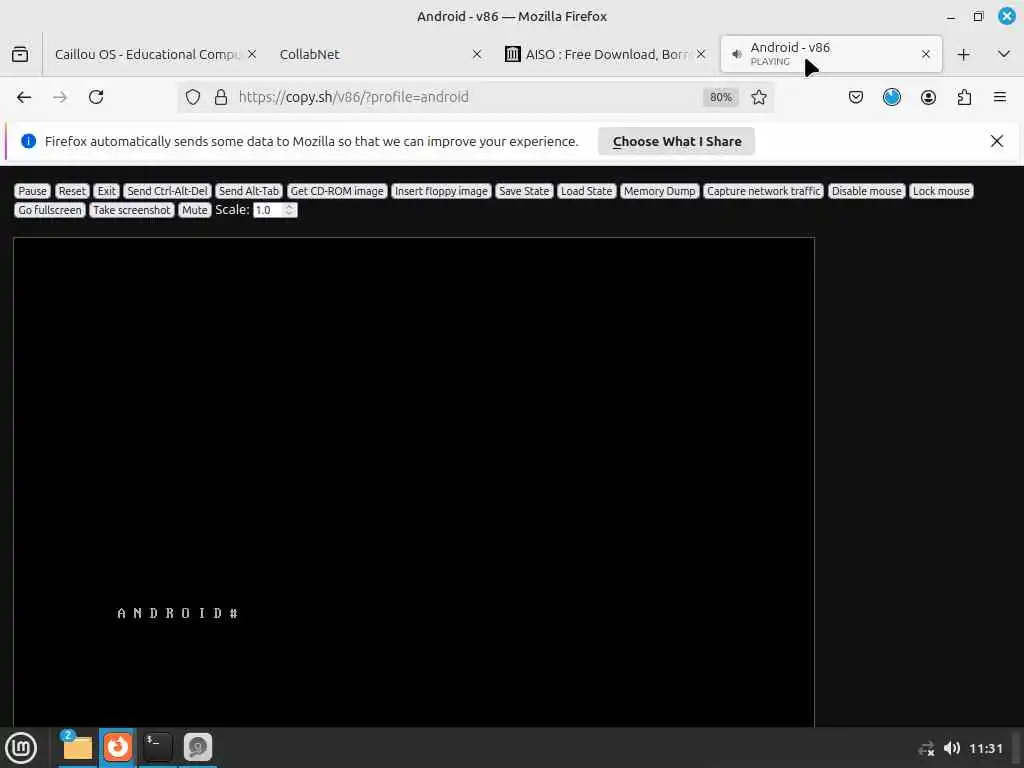Click the 11:31 clock in taskbar
The width and height of the screenshot is (1024, 768).
click(x=985, y=748)
